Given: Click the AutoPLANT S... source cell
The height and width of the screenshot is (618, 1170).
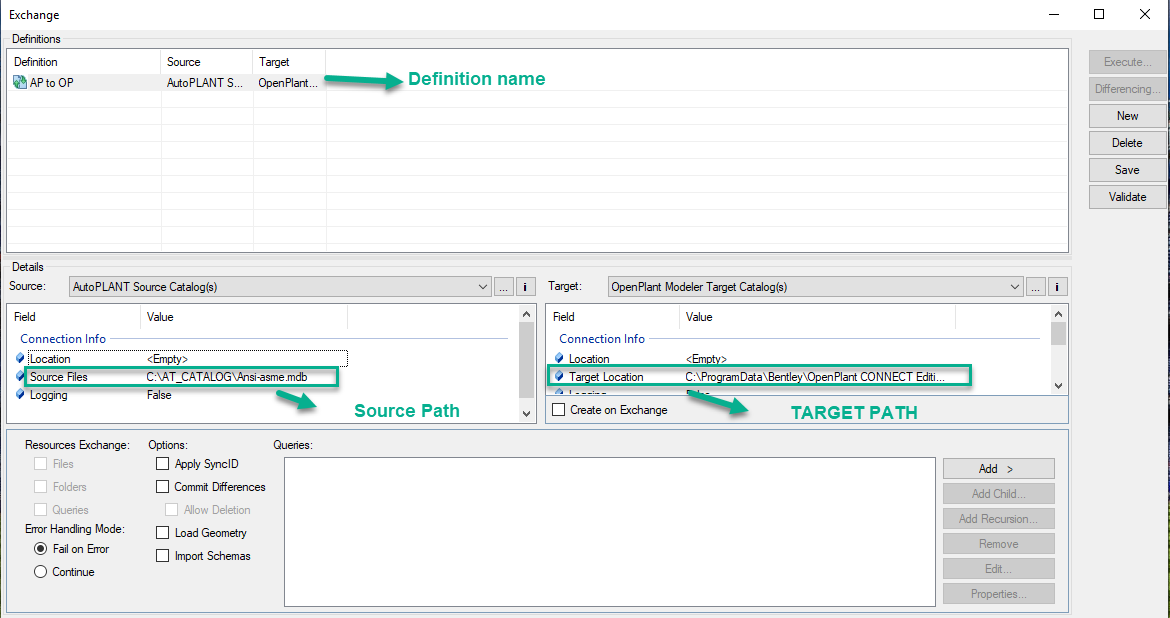Looking at the screenshot, I should point(205,83).
